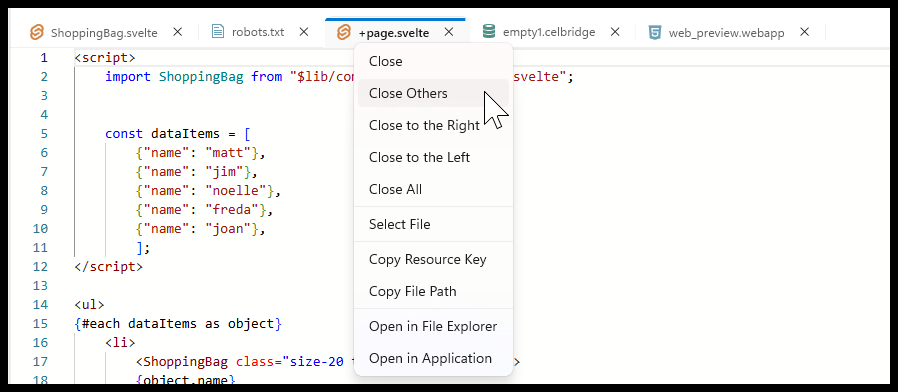Click the Svelte icon on ShoppingBag.svelte tab
The width and height of the screenshot is (898, 392).
point(37,32)
